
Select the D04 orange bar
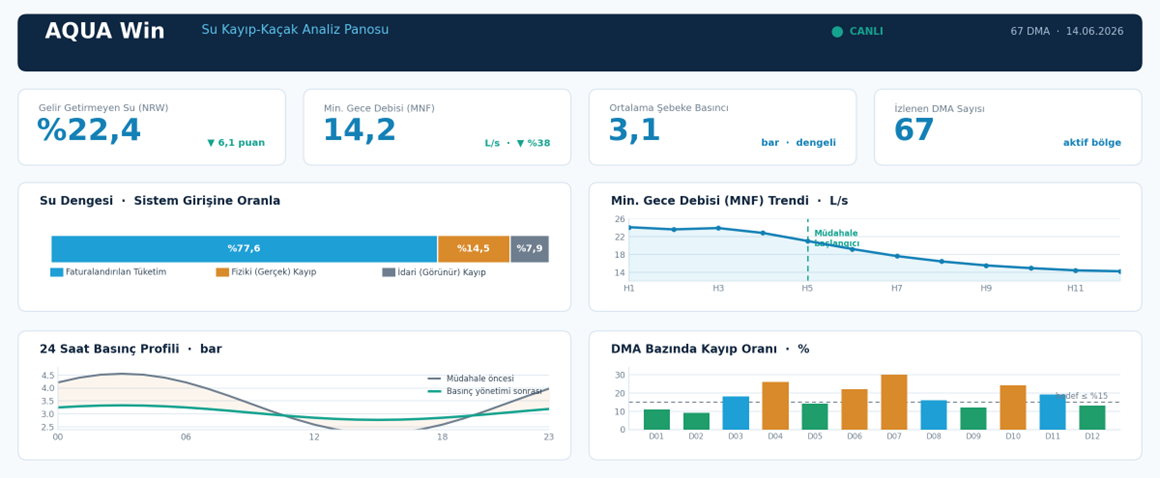[x=775, y=406]
